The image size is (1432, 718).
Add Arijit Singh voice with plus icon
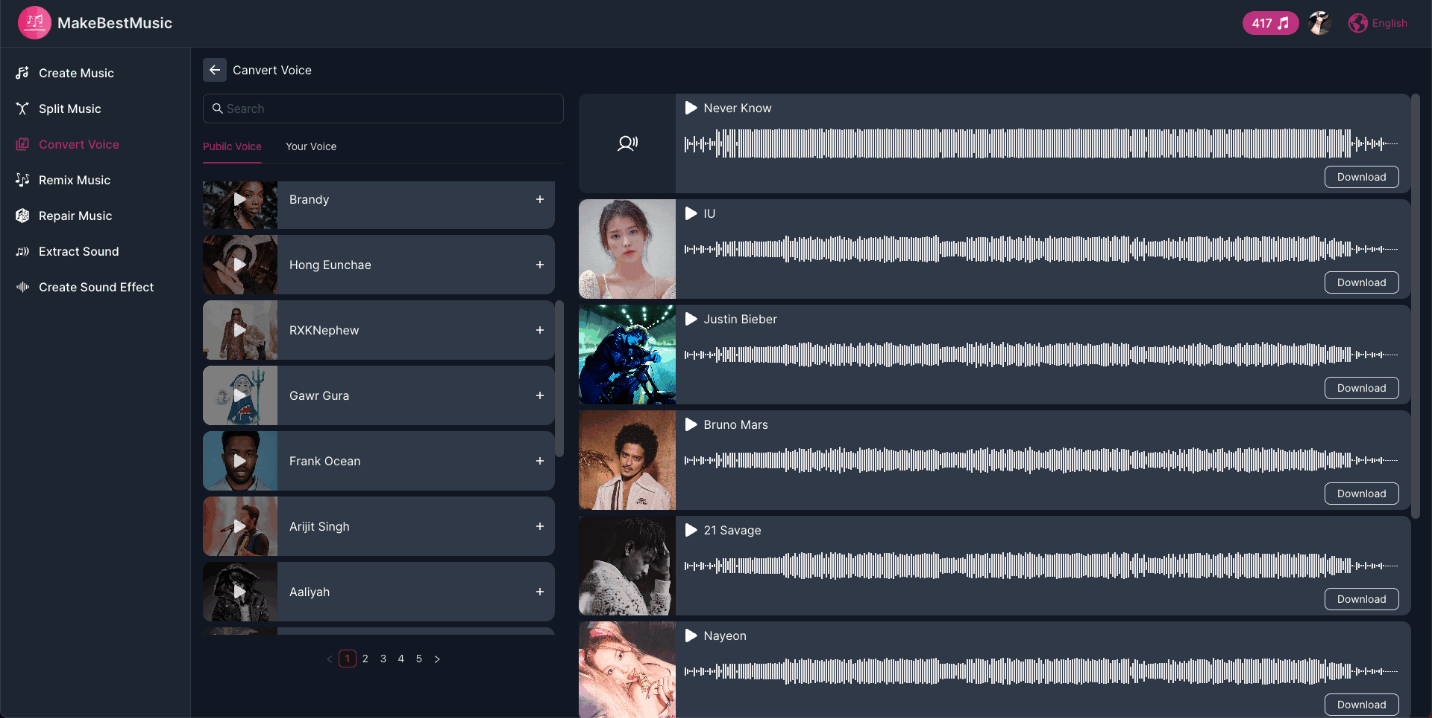pos(540,526)
